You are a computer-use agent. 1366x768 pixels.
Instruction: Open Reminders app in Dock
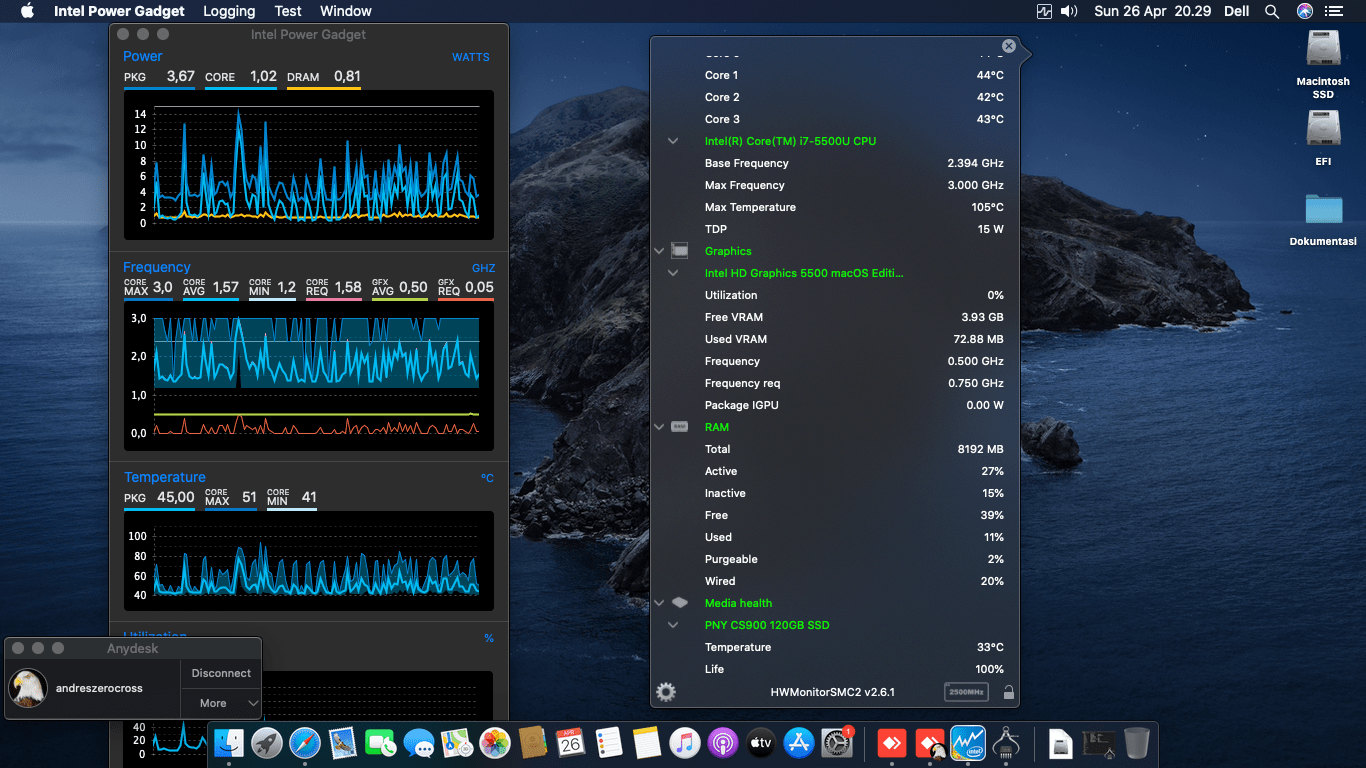click(x=608, y=742)
